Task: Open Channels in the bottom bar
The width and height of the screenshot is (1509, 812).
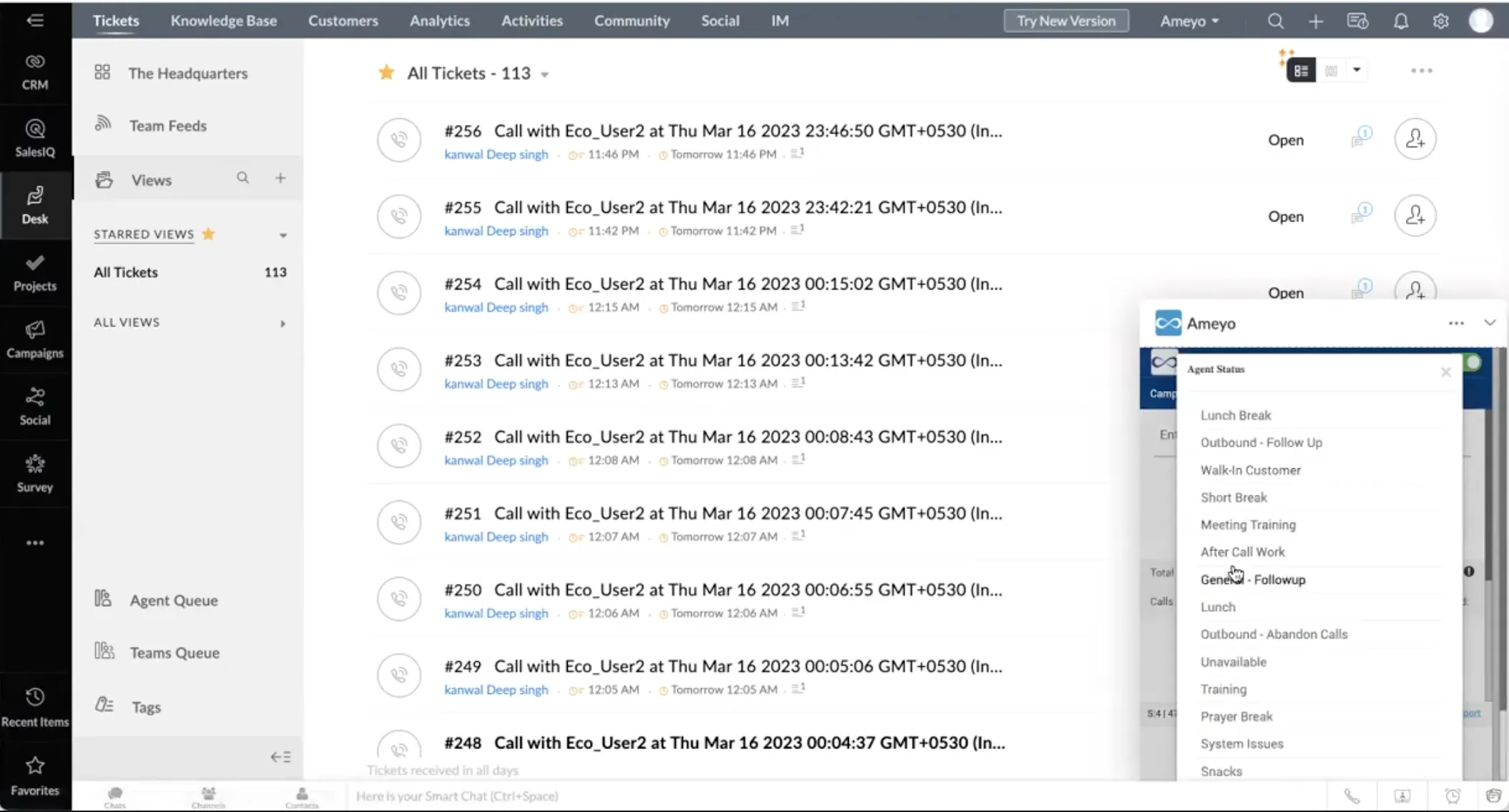Action: 208,797
